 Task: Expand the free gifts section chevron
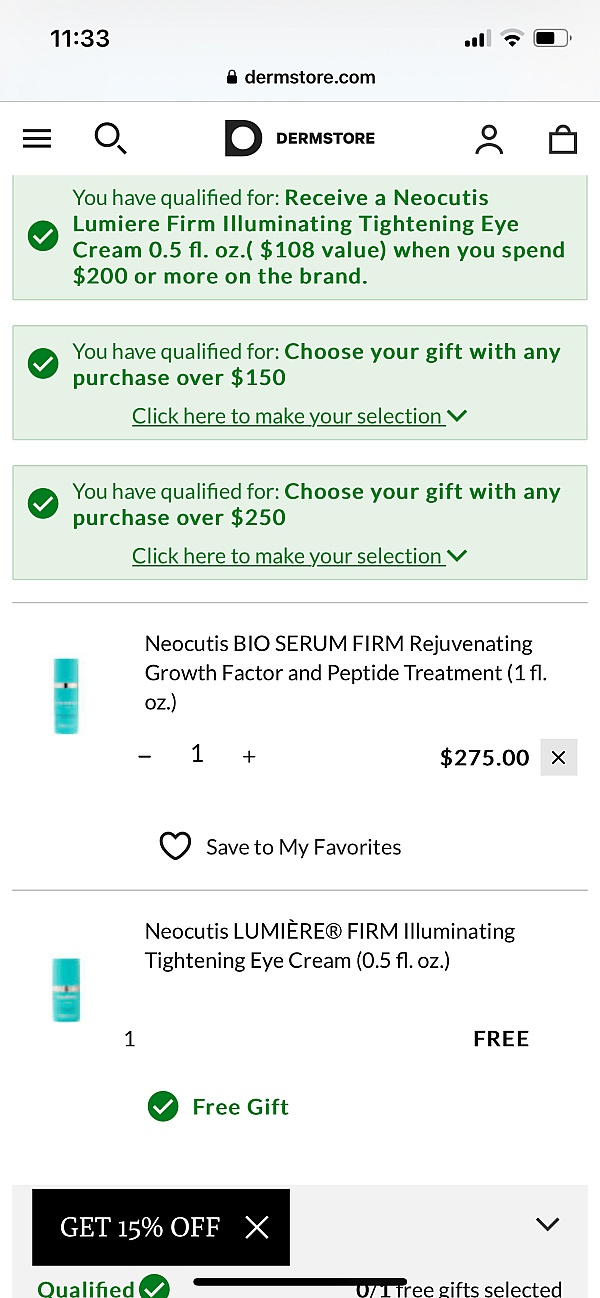[x=547, y=1223]
